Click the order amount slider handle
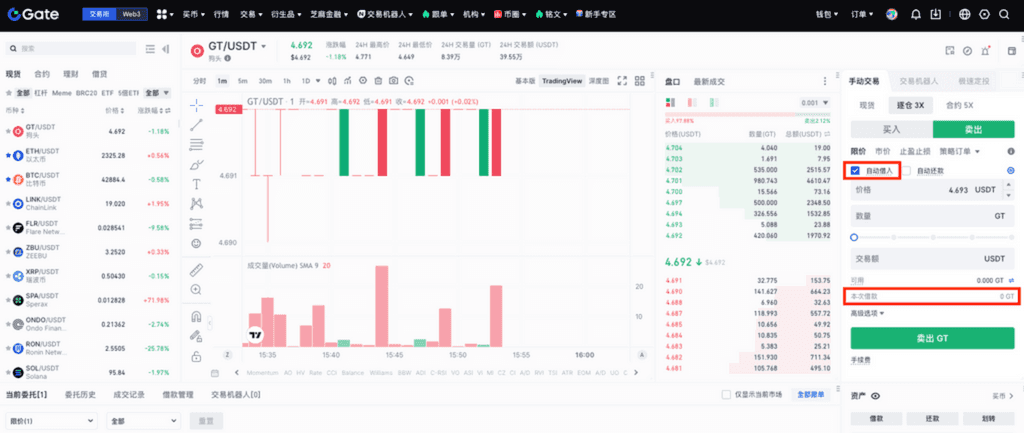 point(853,237)
